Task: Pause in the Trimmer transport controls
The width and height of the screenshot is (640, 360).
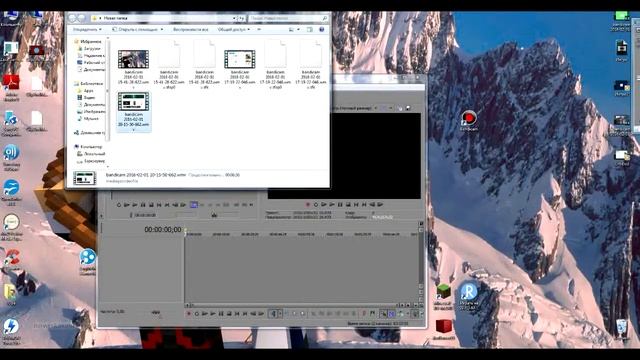Action: tap(143, 204)
